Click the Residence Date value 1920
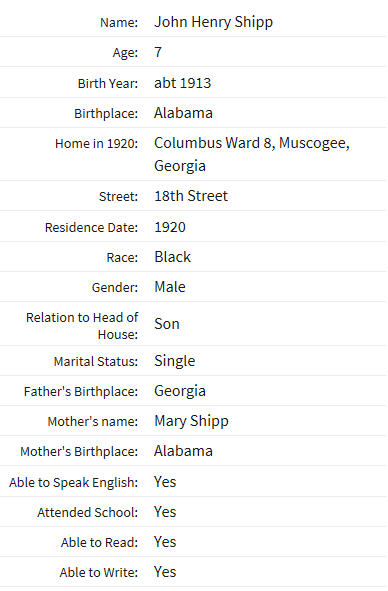The height and width of the screenshot is (591, 388). pos(170,227)
